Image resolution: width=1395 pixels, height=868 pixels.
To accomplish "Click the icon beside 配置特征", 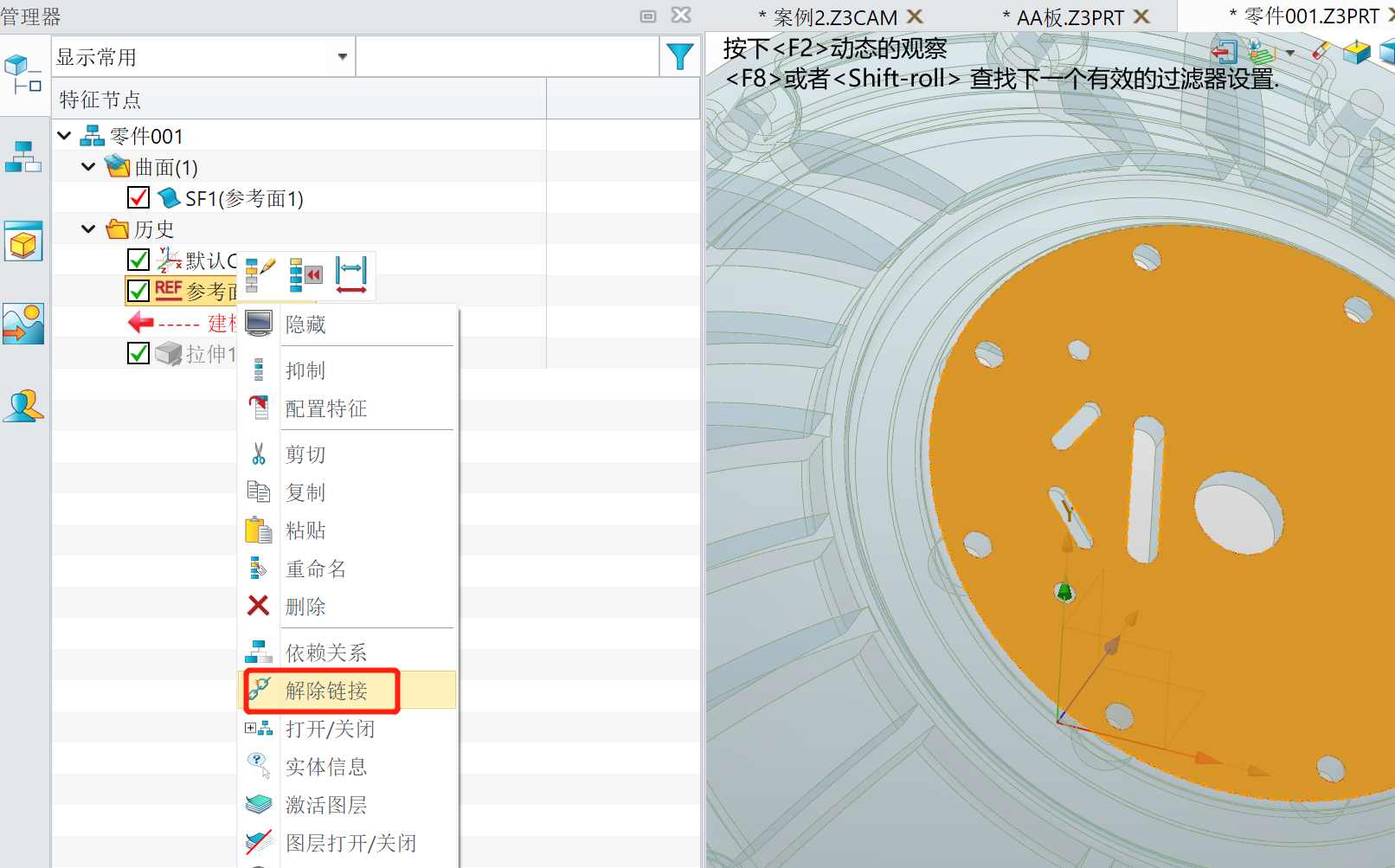I will coord(259,408).
